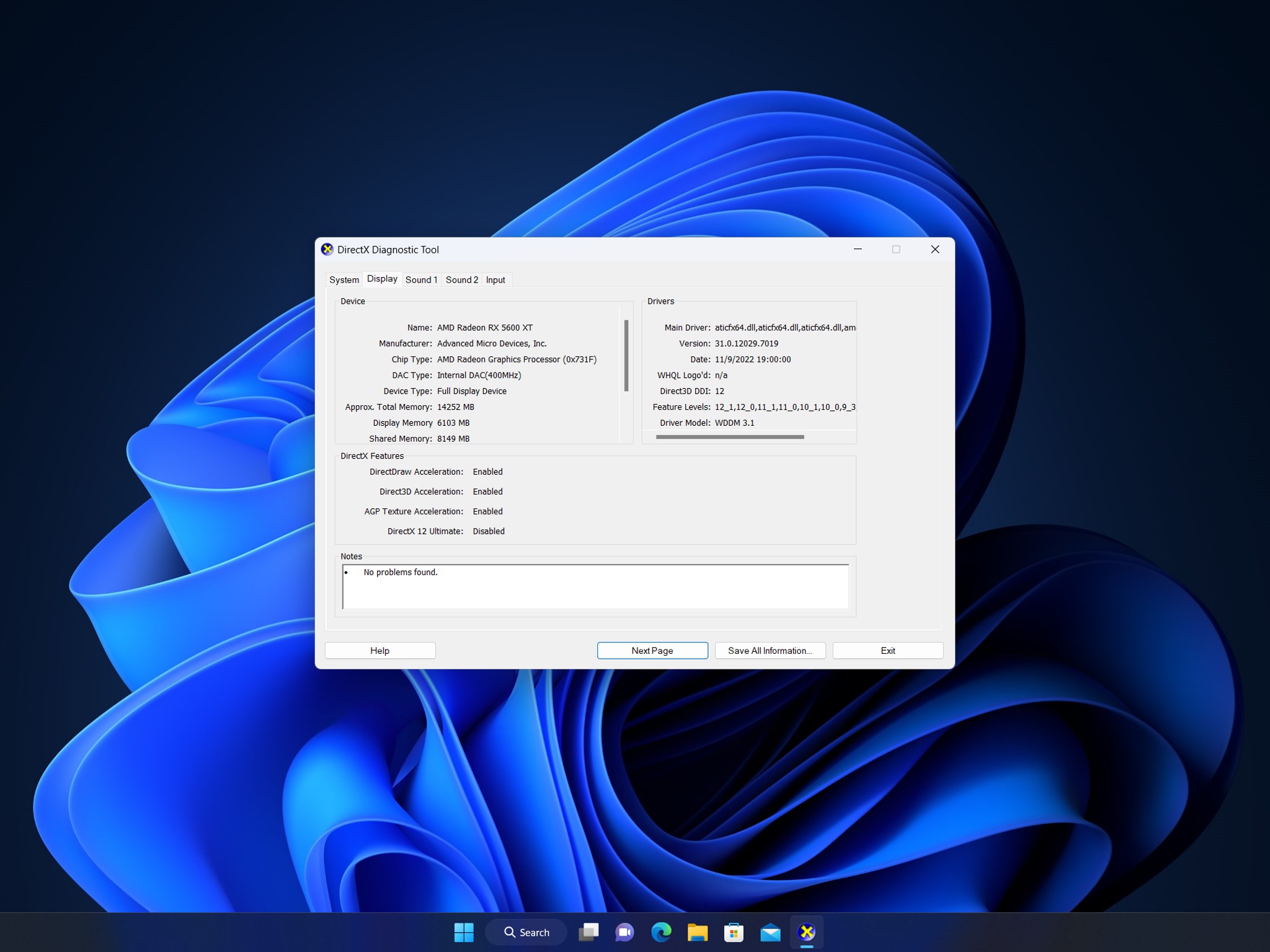Click the Exit button
The width and height of the screenshot is (1270, 952).
888,650
